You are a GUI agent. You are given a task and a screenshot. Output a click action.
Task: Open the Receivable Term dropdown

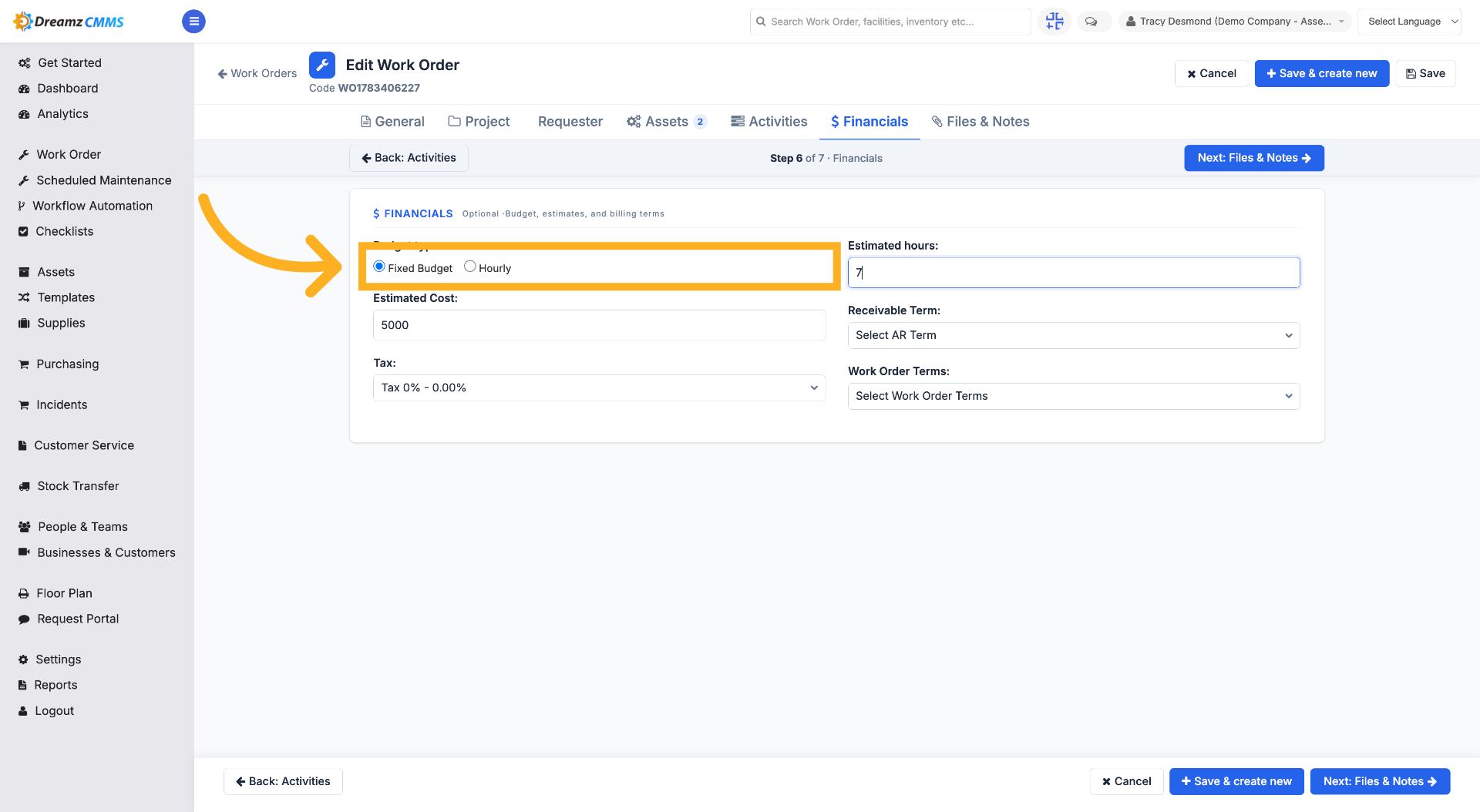(1074, 335)
